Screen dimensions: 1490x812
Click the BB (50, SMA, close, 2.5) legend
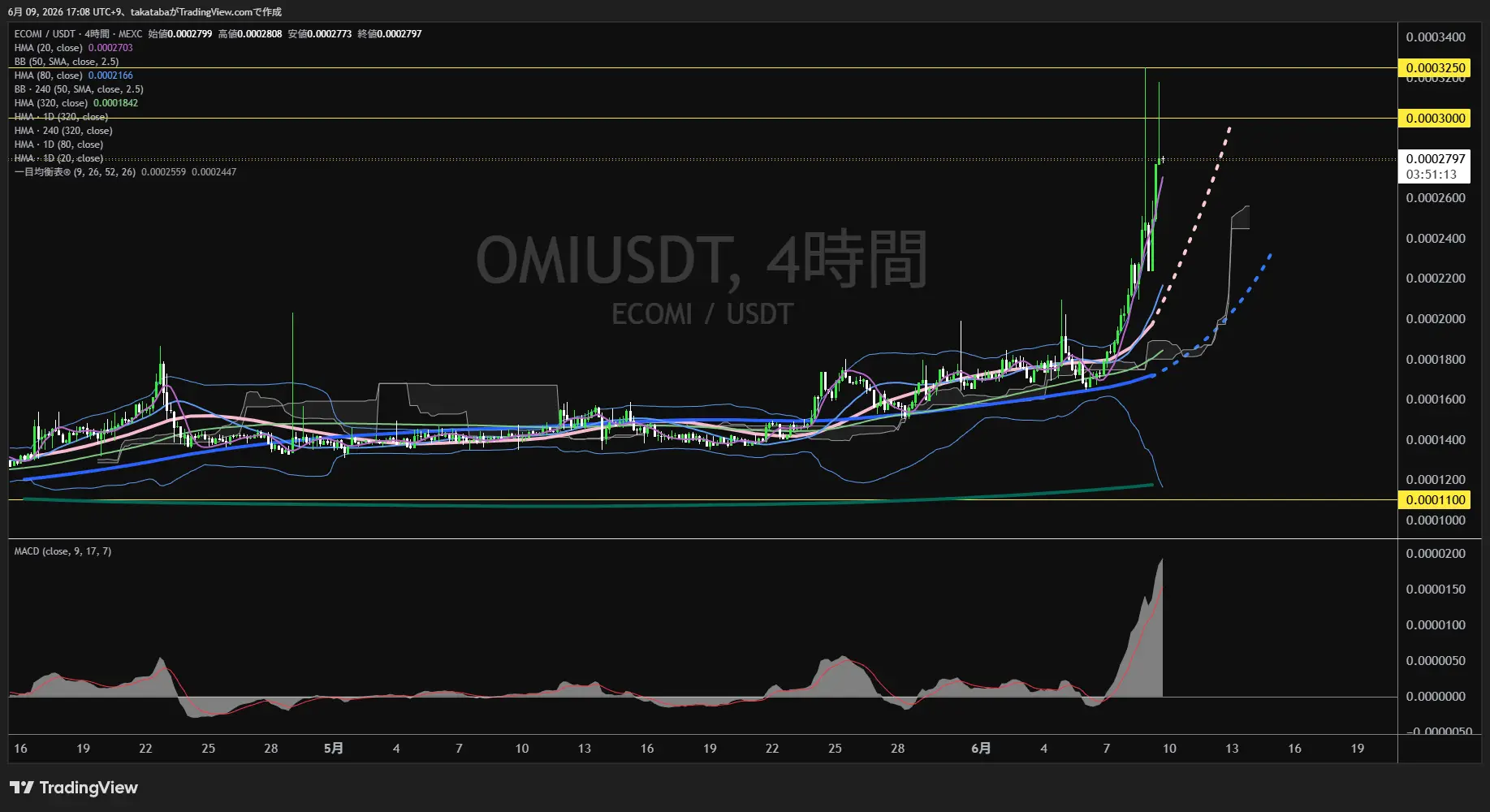tap(67, 62)
